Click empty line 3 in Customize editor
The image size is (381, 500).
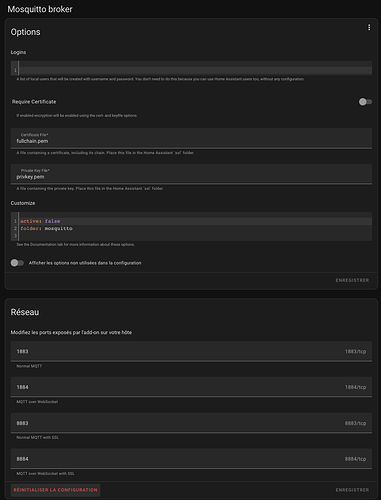pos(195,236)
